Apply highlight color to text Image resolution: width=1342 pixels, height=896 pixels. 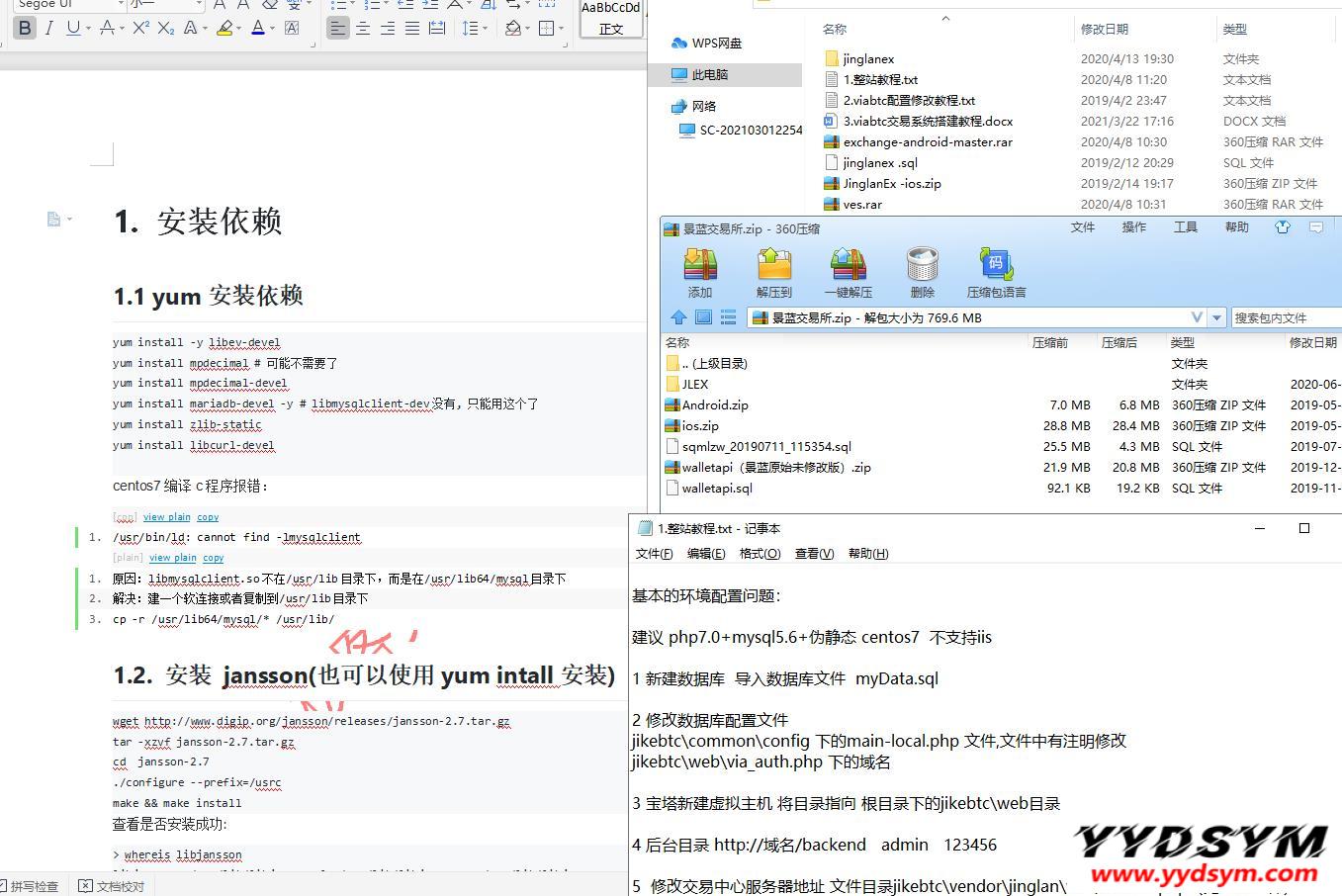(224, 28)
